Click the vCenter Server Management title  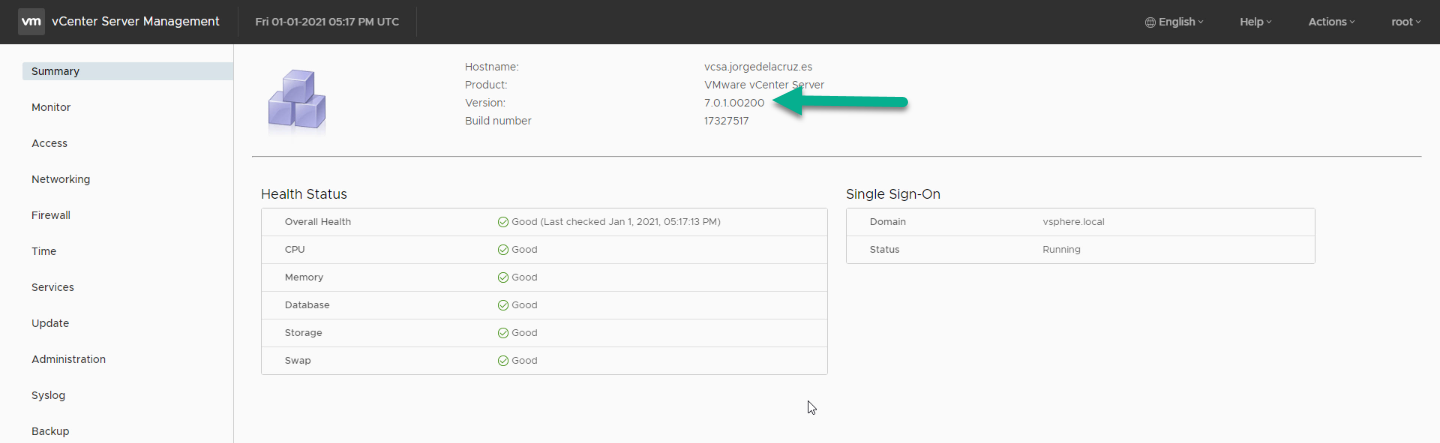[x=136, y=21]
